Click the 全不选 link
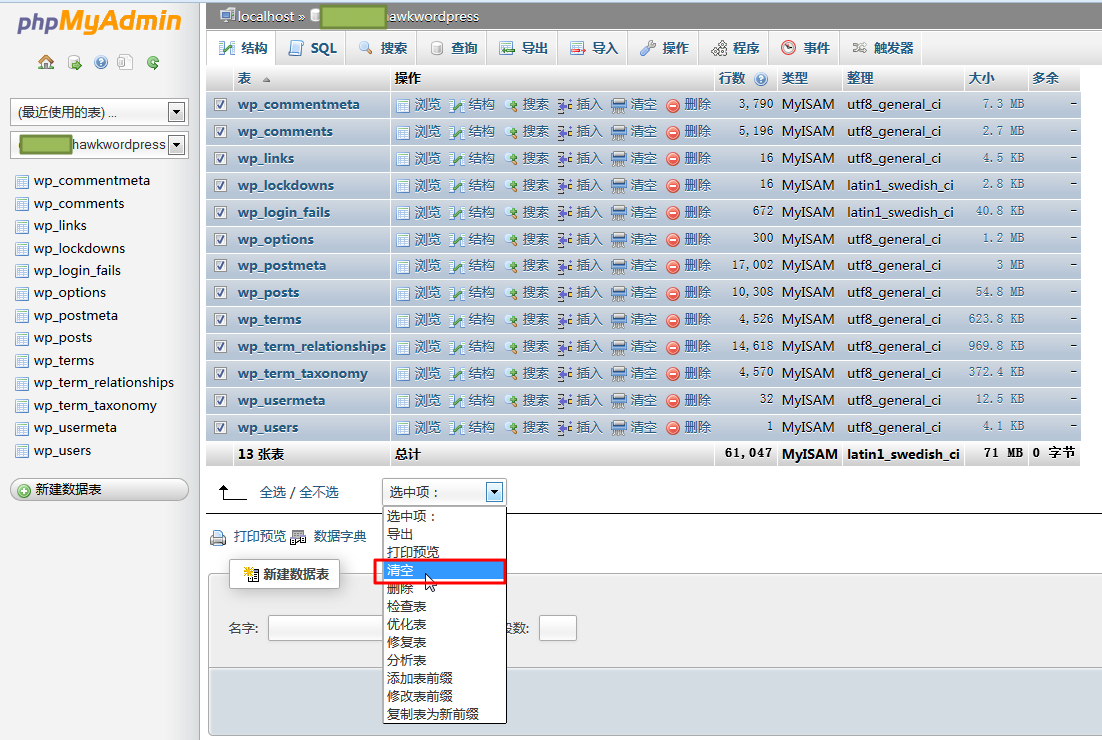 click(x=319, y=493)
